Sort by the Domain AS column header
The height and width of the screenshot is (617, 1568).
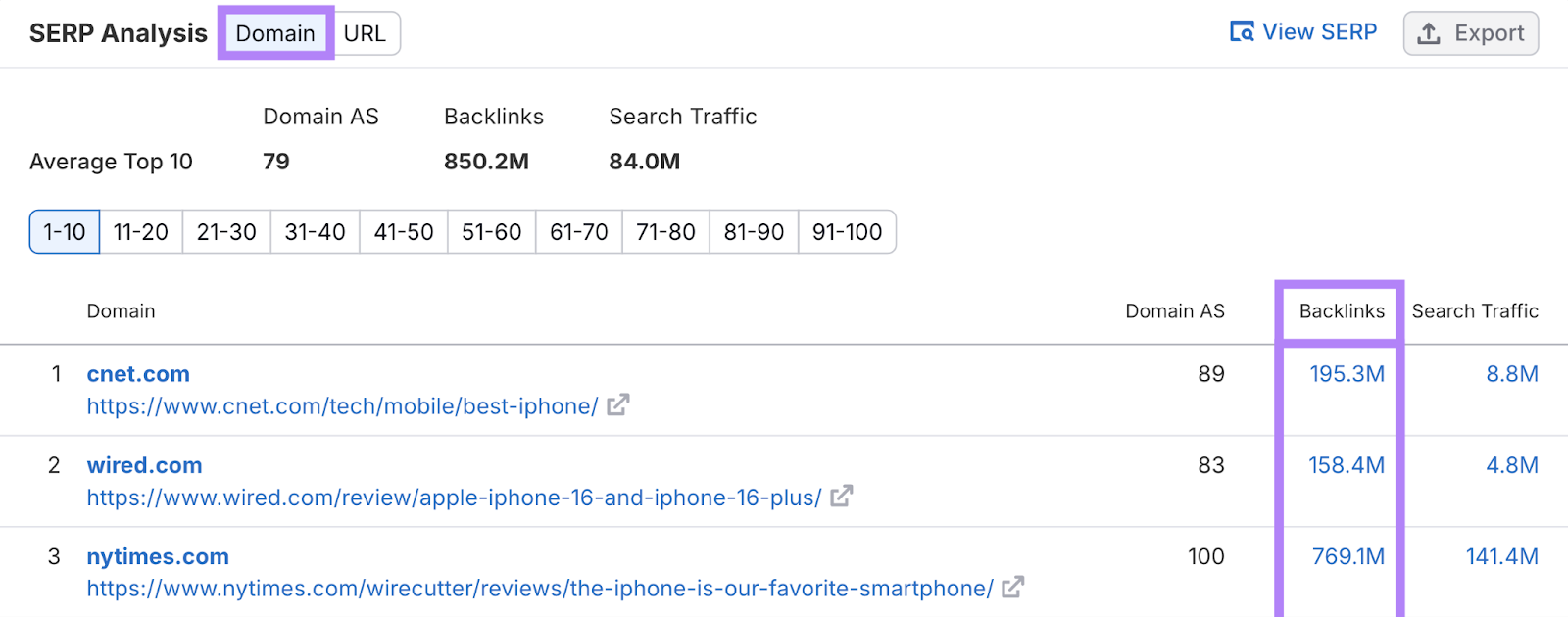coord(1174,310)
